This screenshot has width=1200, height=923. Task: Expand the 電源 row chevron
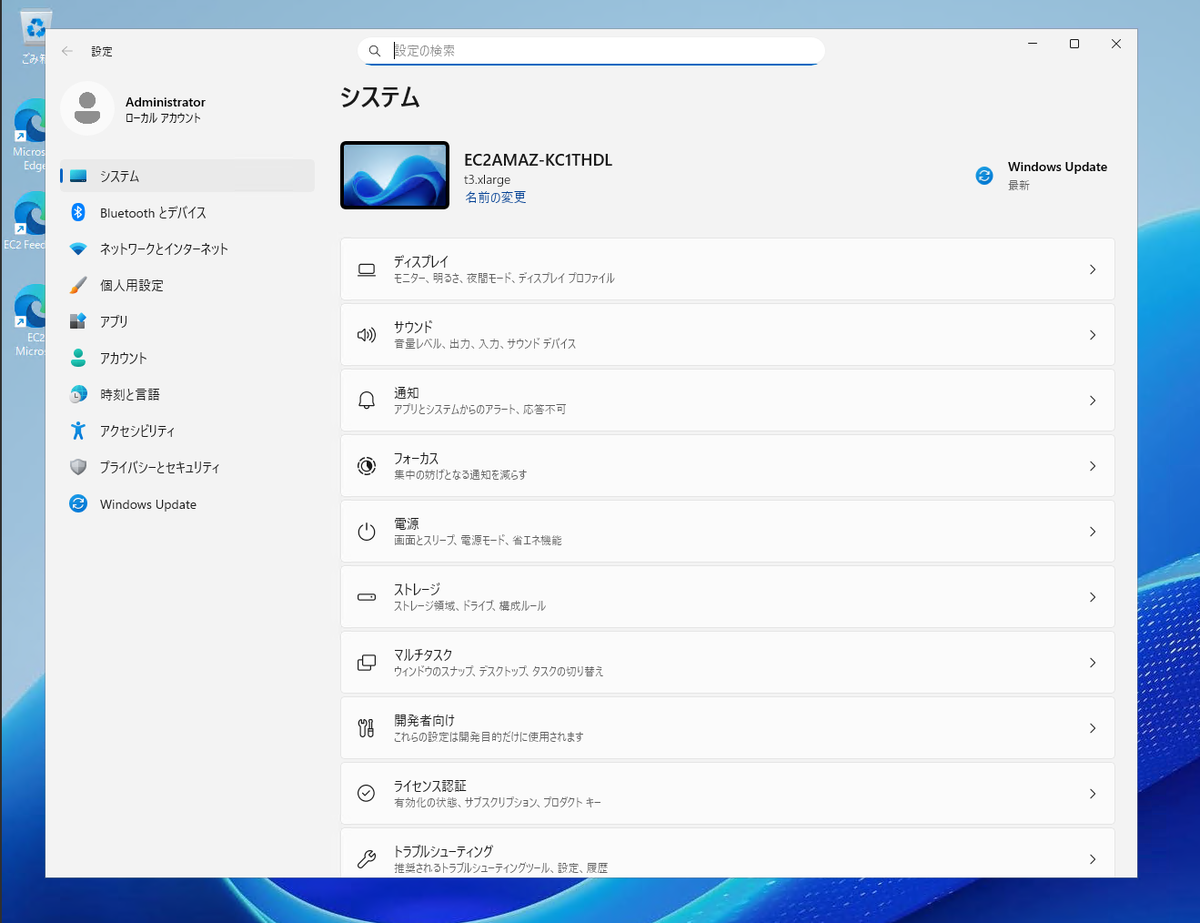[x=1092, y=531]
